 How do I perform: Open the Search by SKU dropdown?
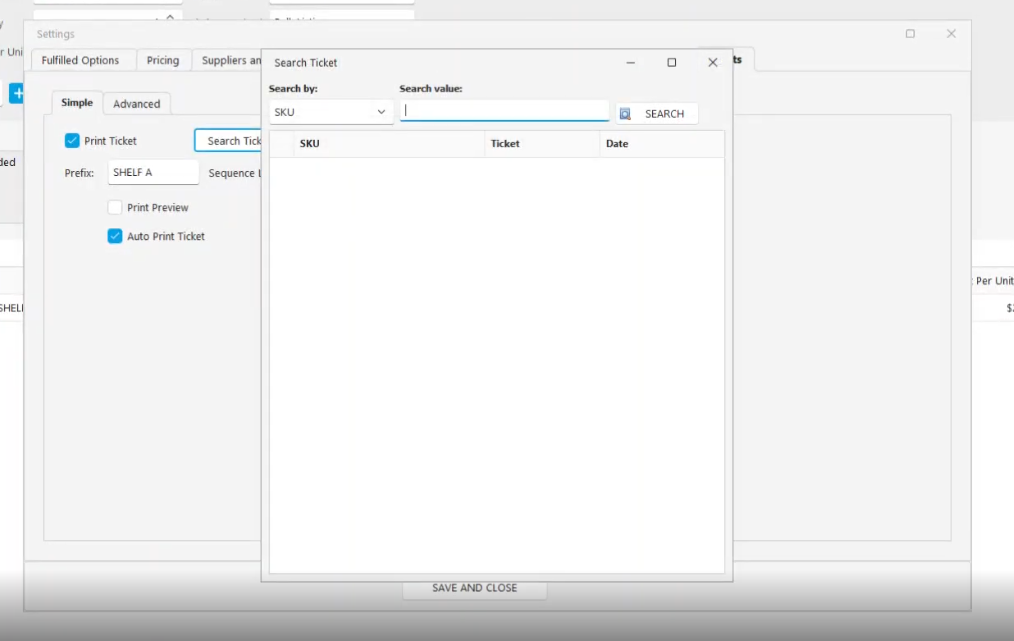pos(331,112)
